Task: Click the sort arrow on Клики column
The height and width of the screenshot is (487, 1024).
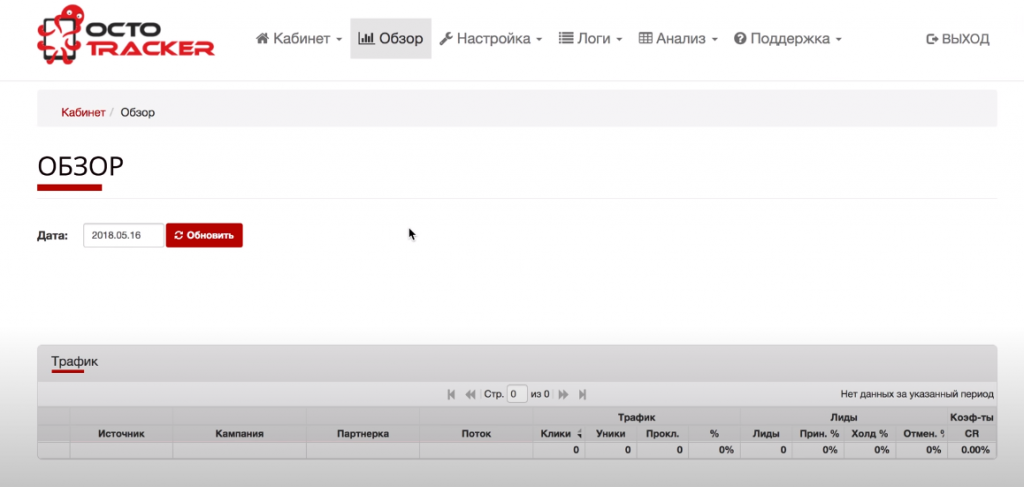Action: pyautogui.click(x=579, y=434)
